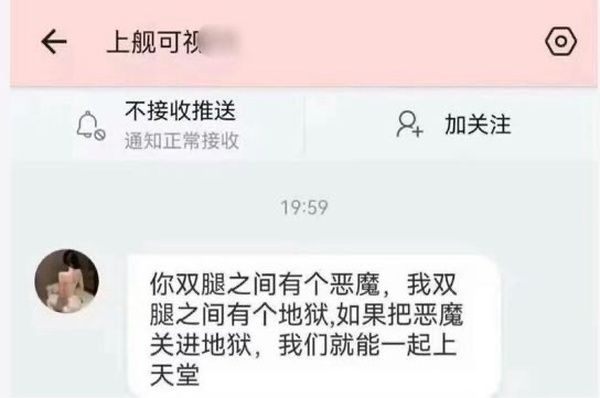
Task: Select the received message bubble
Action: [x=314, y=325]
